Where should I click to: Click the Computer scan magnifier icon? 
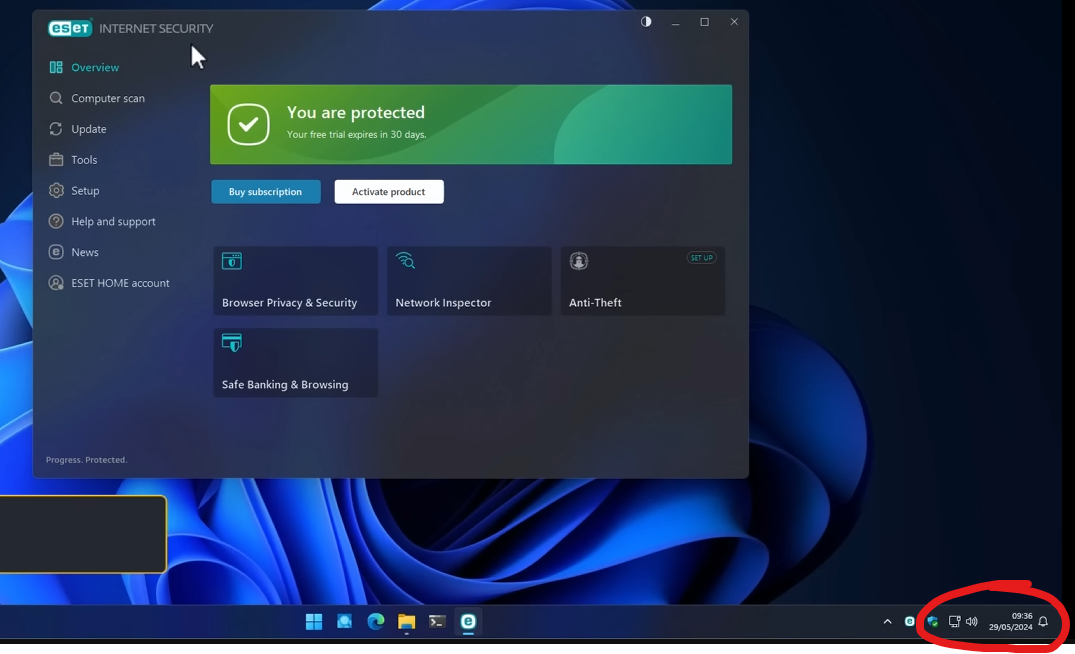(56, 98)
